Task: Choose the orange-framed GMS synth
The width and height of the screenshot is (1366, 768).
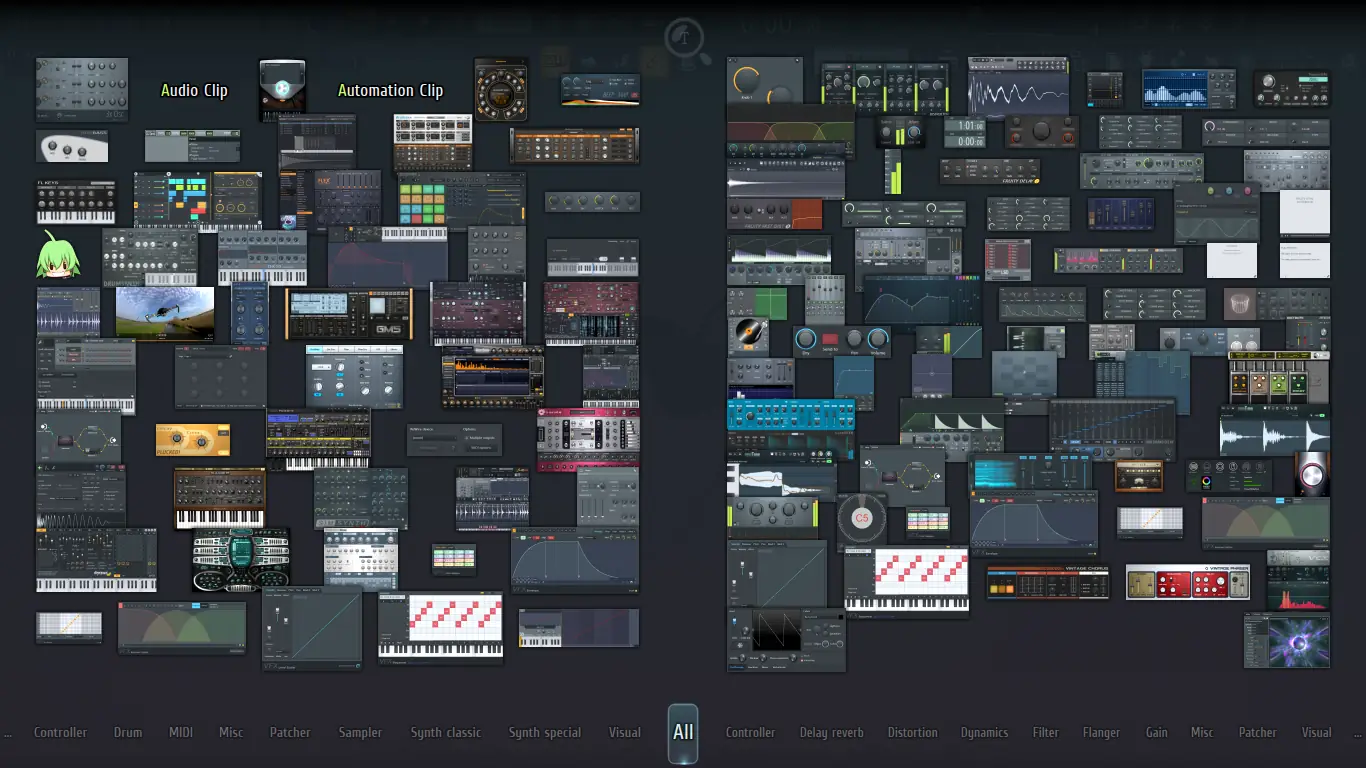Action: pos(349,314)
